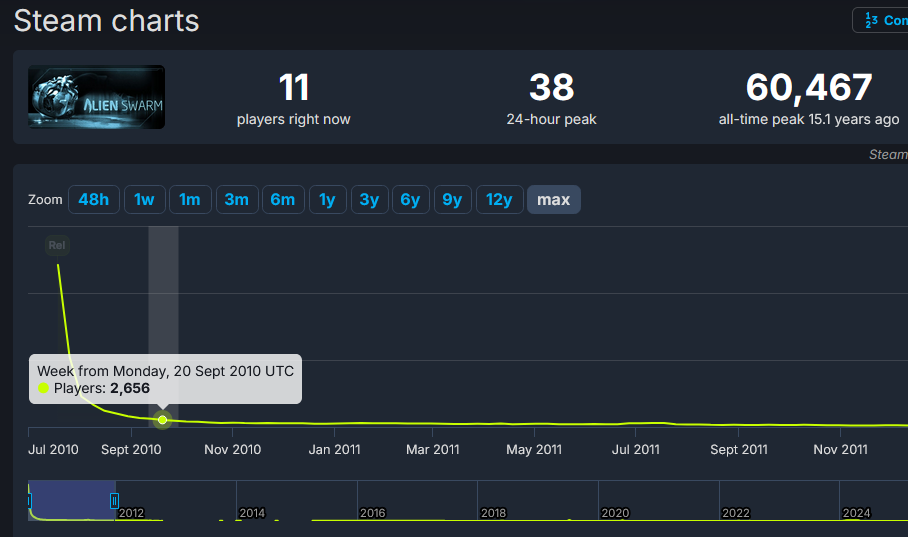The width and height of the screenshot is (908, 537).
Task: Set zoom range to 12y
Action: pos(500,199)
